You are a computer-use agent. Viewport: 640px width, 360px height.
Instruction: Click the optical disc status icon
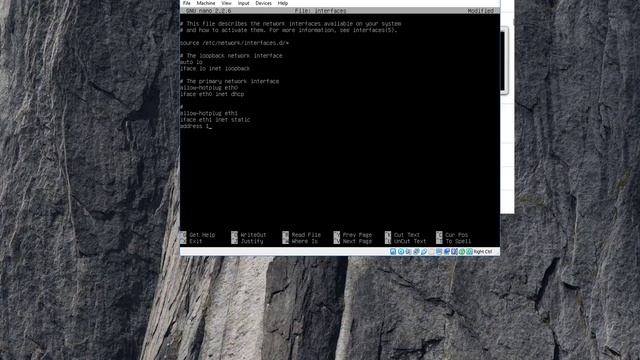(x=401, y=251)
